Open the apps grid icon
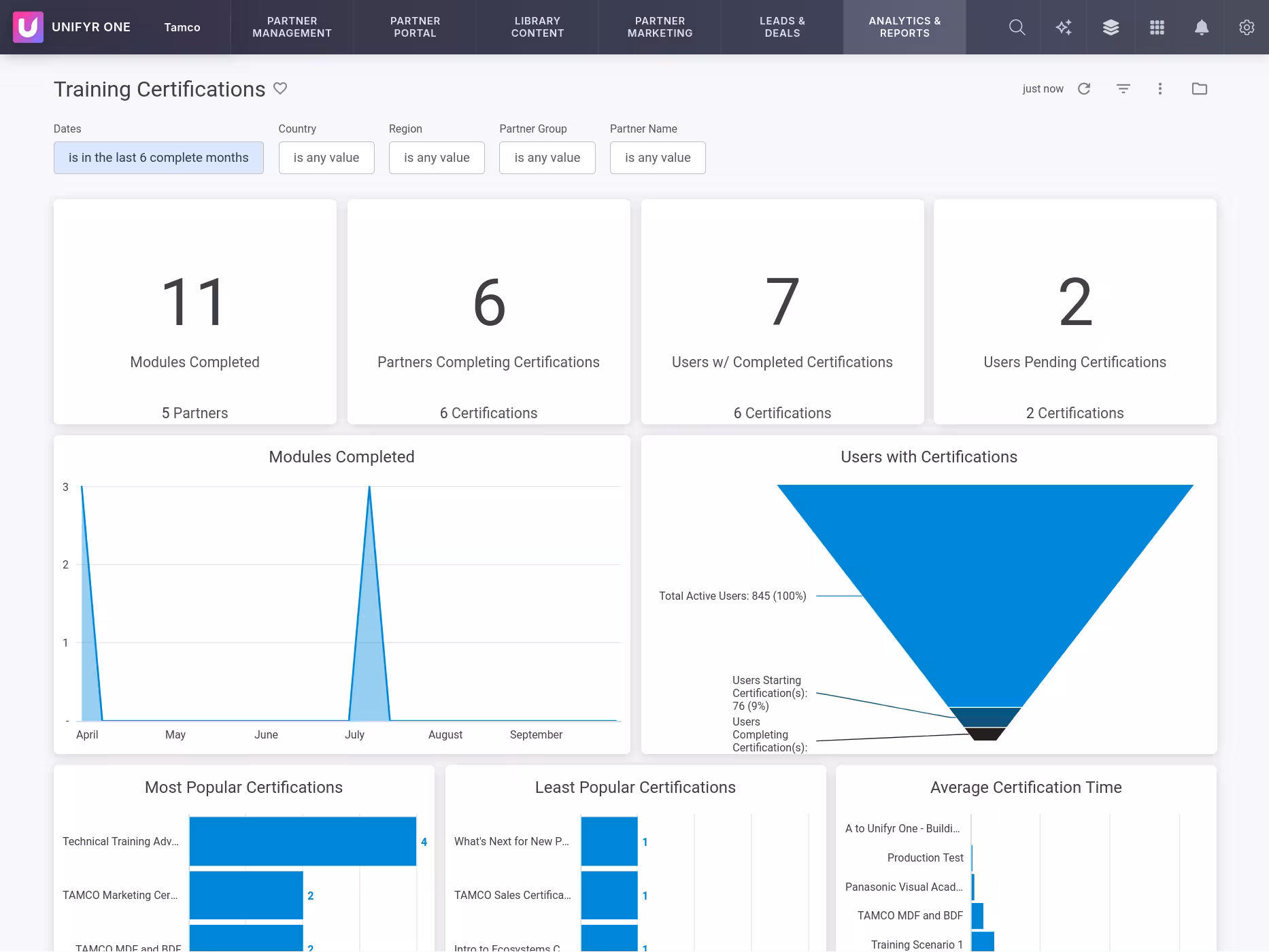Image resolution: width=1269 pixels, height=952 pixels. pos(1157,27)
